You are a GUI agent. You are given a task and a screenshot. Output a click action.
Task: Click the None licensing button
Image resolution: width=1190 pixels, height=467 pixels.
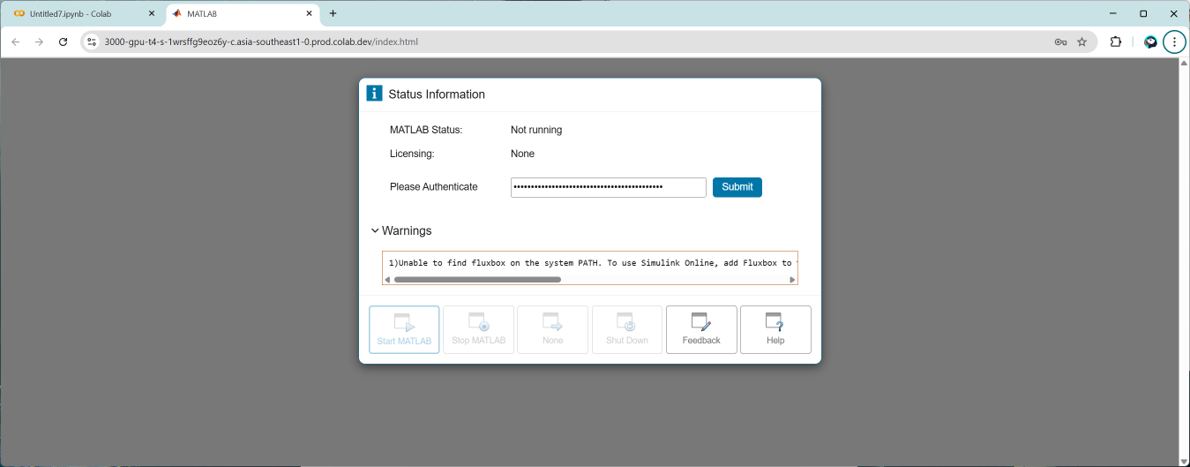pyautogui.click(x=552, y=330)
